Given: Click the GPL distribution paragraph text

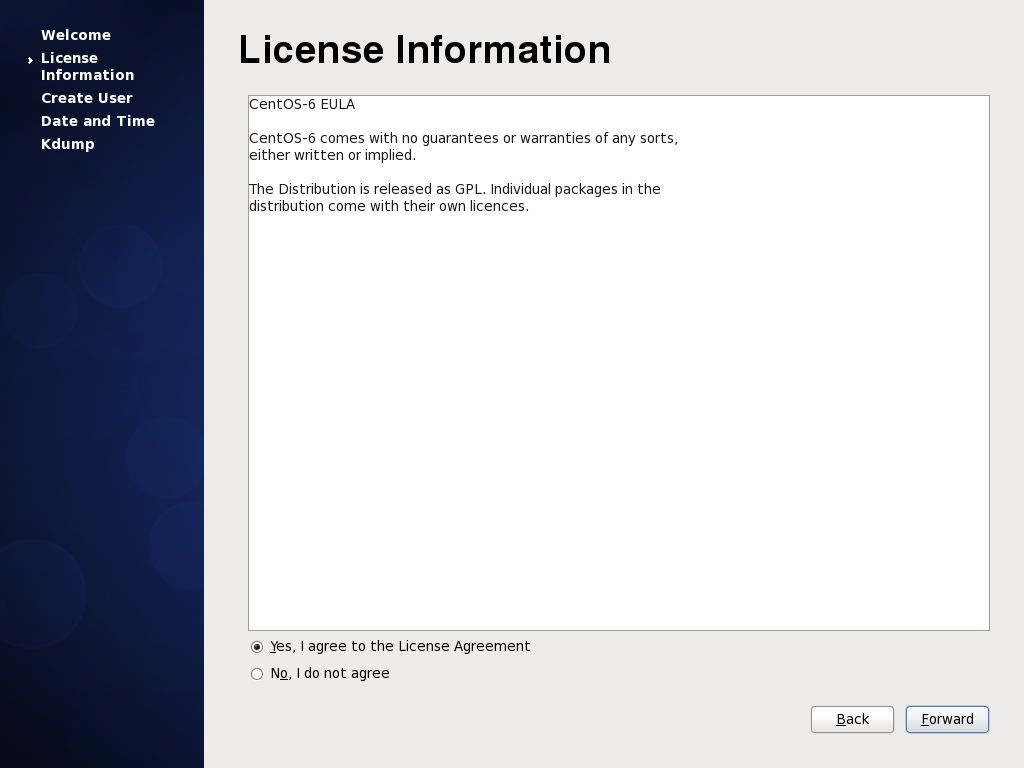Looking at the screenshot, I should click(x=455, y=197).
